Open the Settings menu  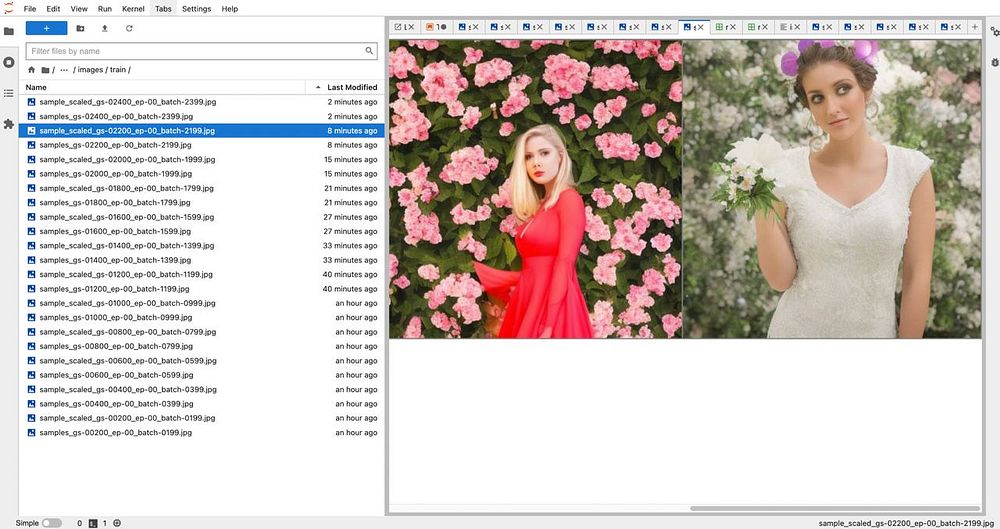[x=196, y=8]
